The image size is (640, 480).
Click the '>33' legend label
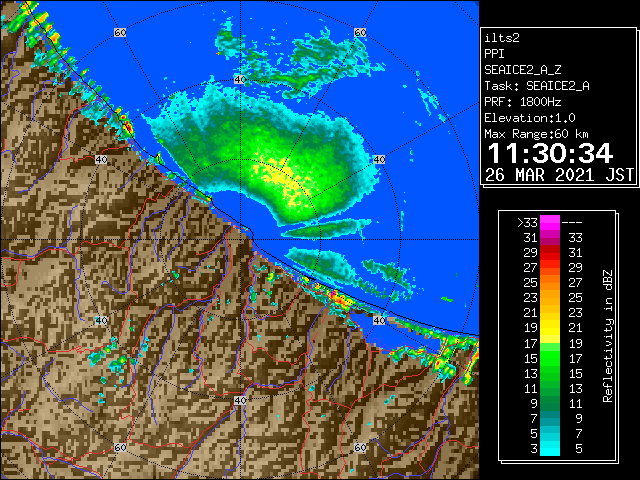coord(527,223)
